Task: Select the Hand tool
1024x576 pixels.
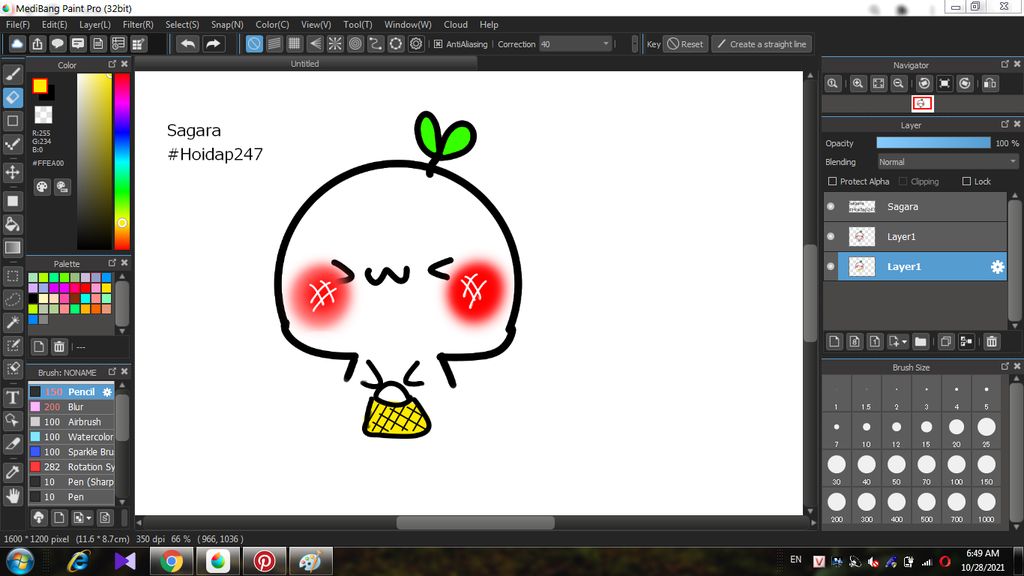Action: (12, 496)
